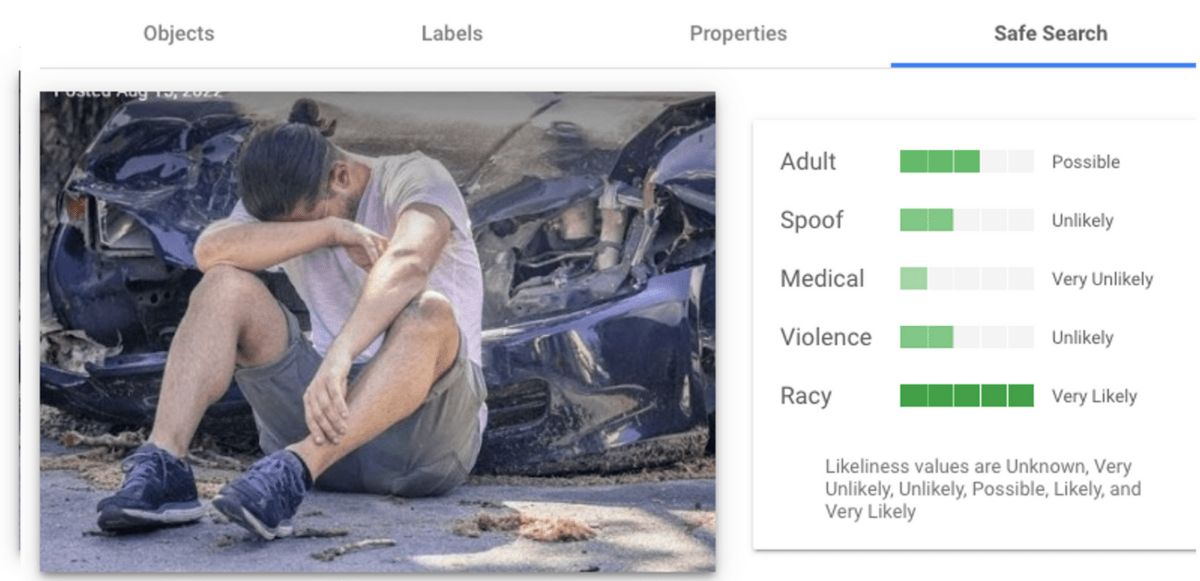The height and width of the screenshot is (581, 1200).
Task: Click the Safe Search tab
Action: tap(1051, 33)
